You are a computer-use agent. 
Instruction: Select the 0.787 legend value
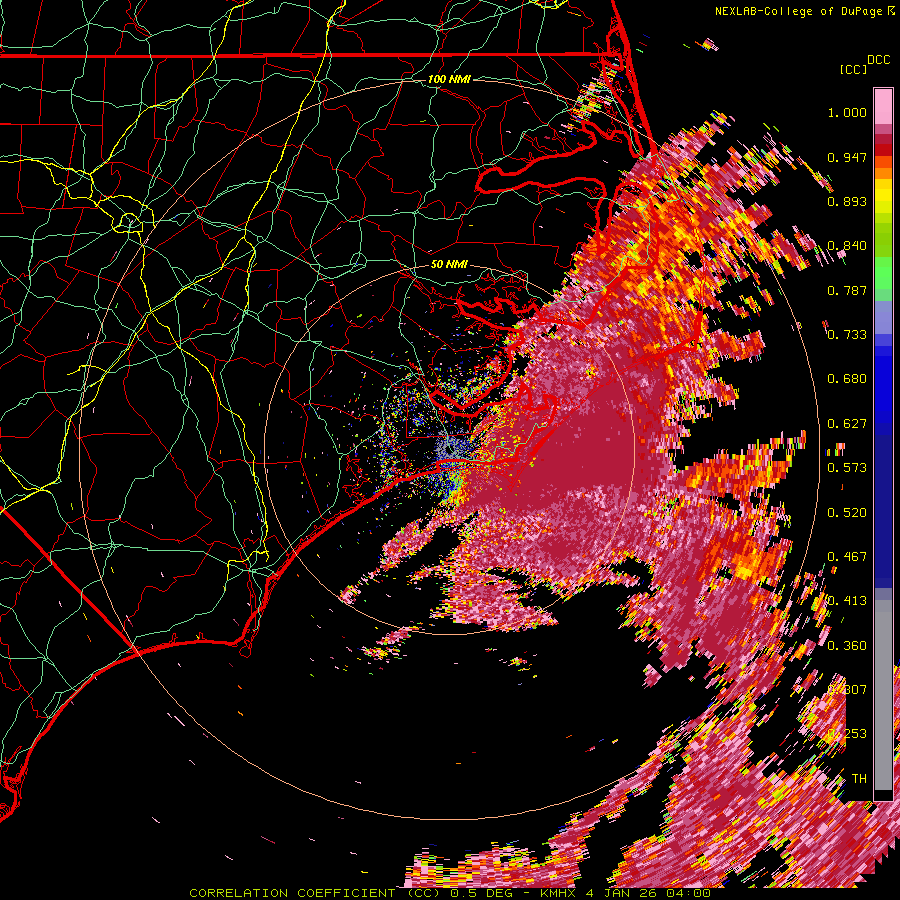(847, 290)
